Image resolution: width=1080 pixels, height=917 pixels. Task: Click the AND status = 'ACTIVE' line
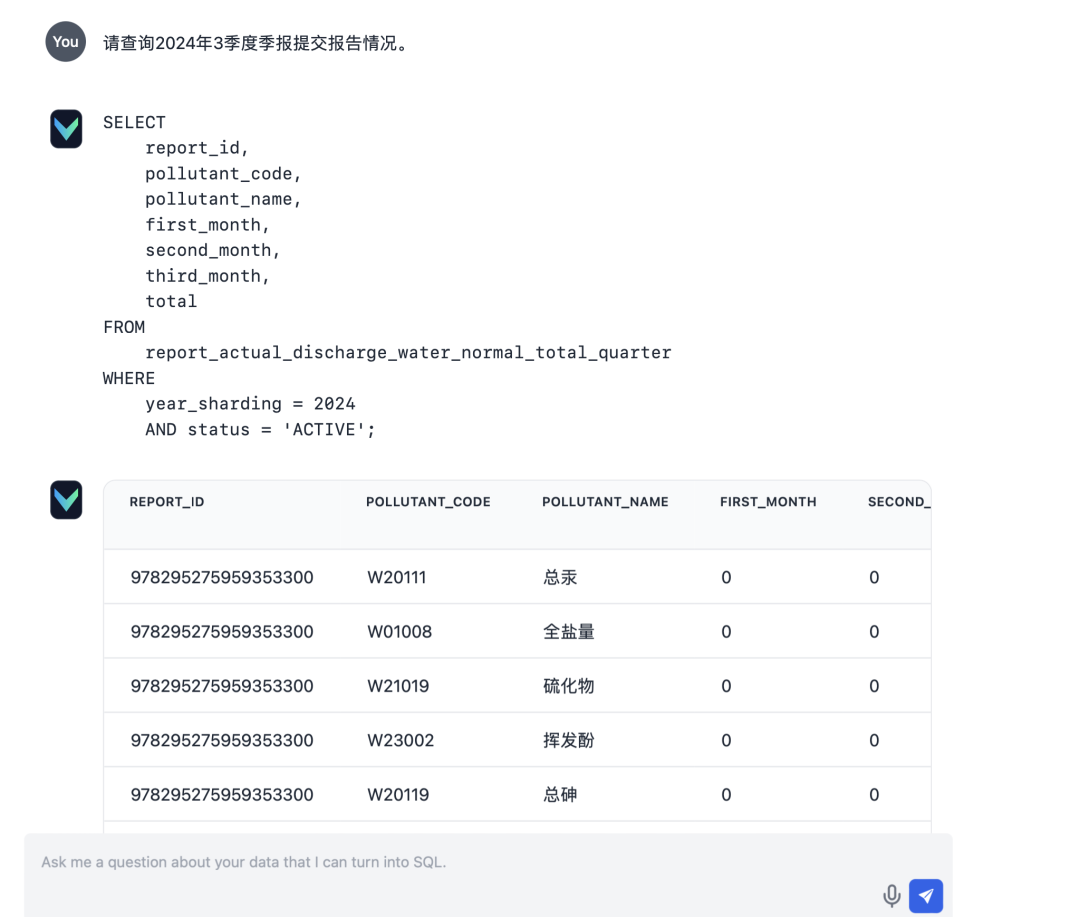click(x=260, y=430)
